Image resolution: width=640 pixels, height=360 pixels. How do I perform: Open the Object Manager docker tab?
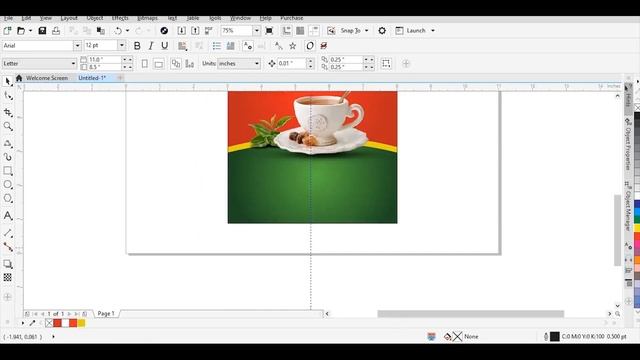point(629,207)
